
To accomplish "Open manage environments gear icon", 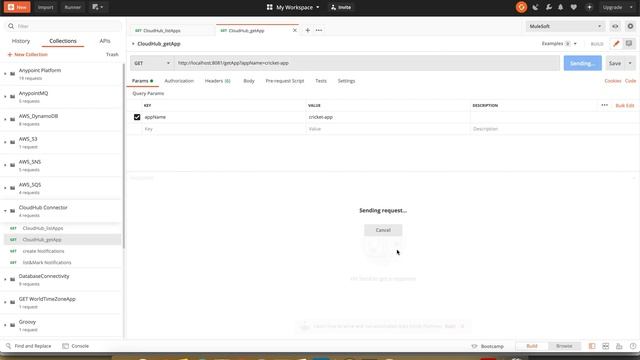I will 630,26.
